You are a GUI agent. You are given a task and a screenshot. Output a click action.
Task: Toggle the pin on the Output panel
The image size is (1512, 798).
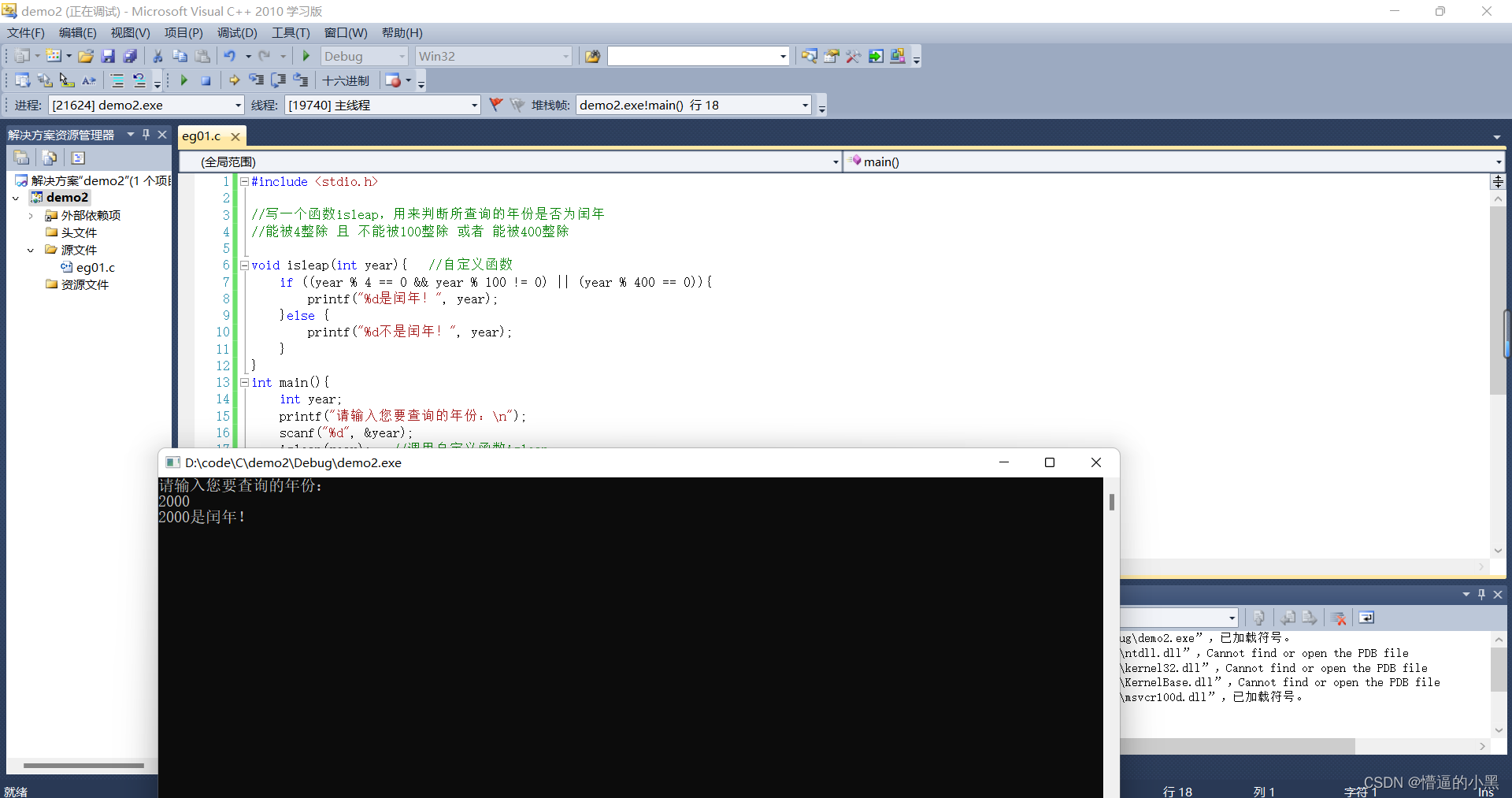coord(1481,595)
